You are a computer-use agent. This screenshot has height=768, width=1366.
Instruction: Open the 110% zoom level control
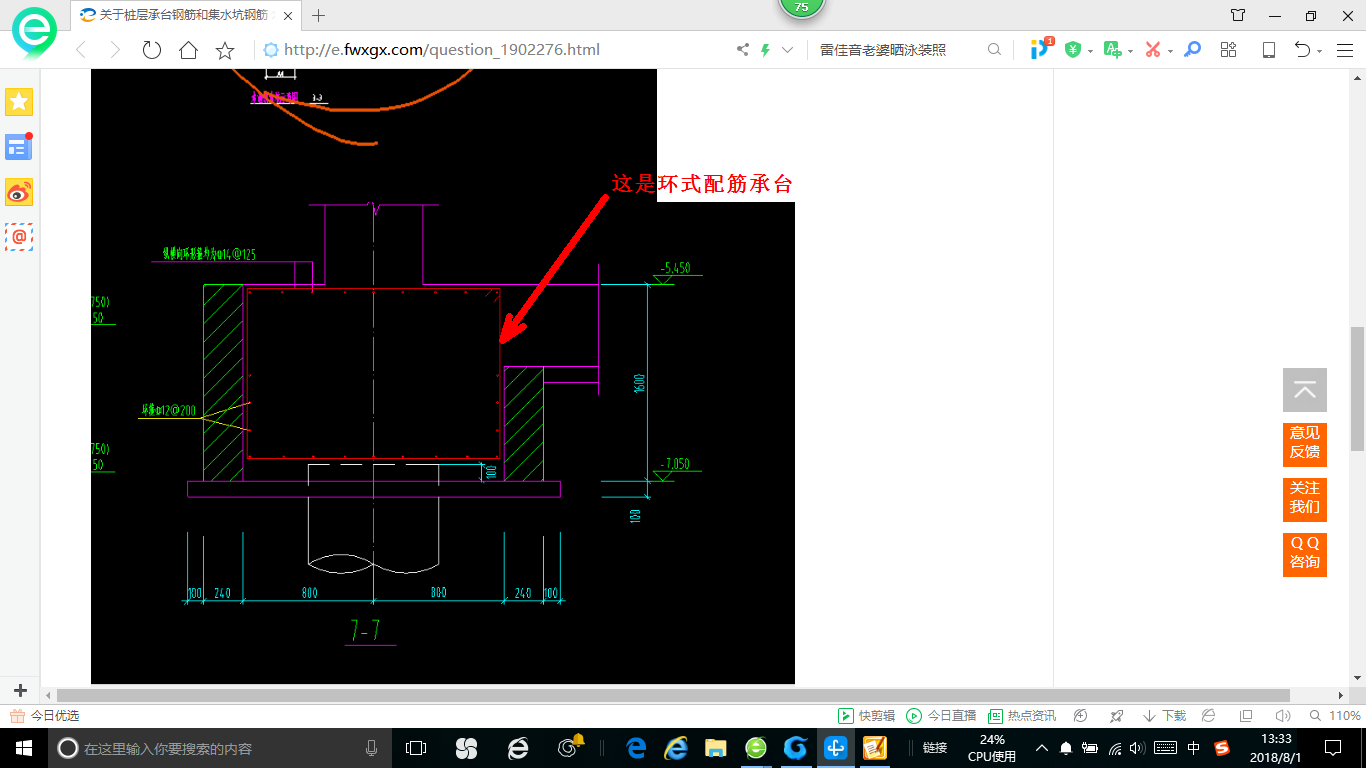1335,716
